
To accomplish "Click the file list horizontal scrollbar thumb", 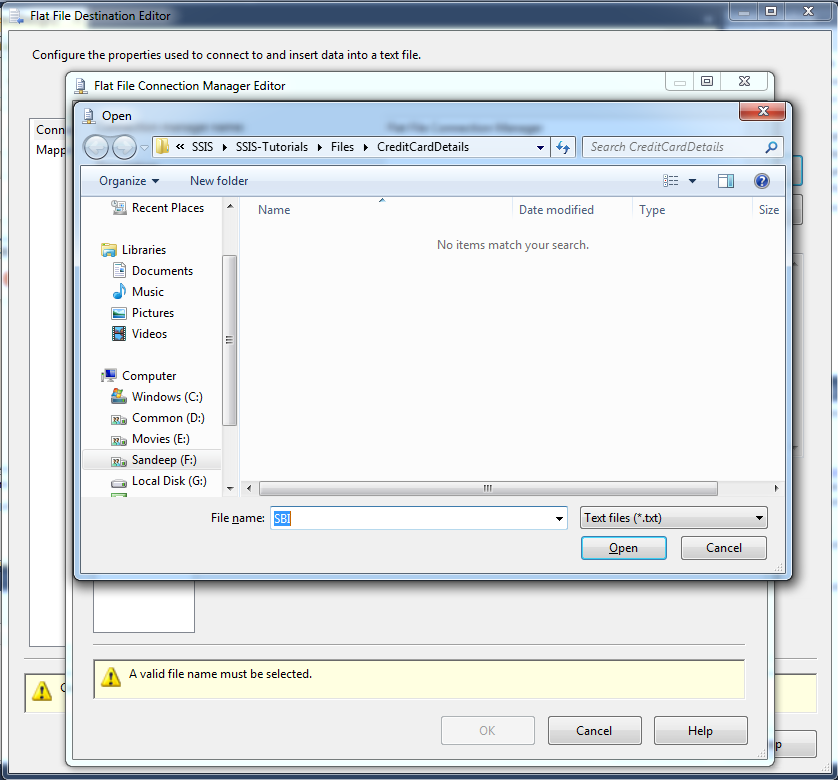I will click(x=488, y=488).
